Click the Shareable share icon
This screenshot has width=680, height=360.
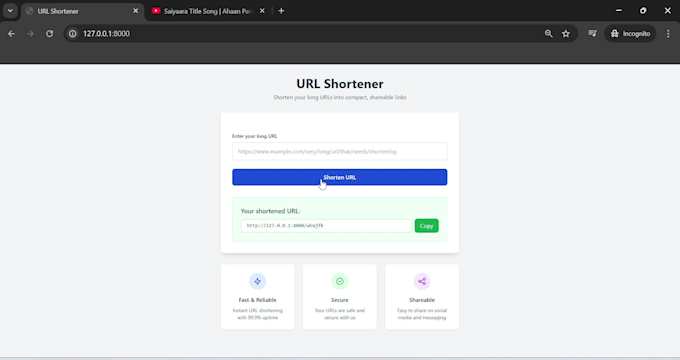422,281
